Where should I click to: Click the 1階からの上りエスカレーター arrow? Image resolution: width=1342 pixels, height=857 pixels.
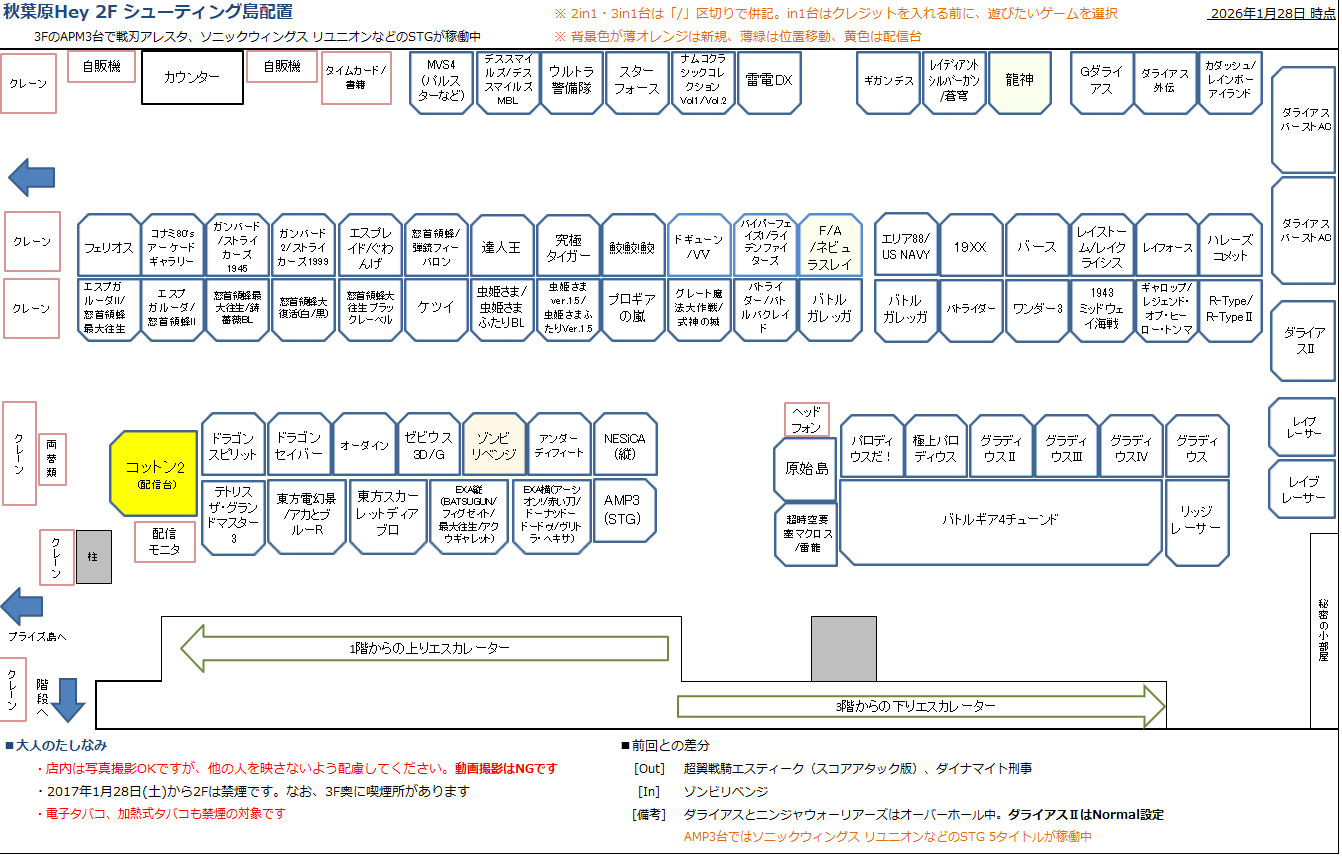[423, 648]
